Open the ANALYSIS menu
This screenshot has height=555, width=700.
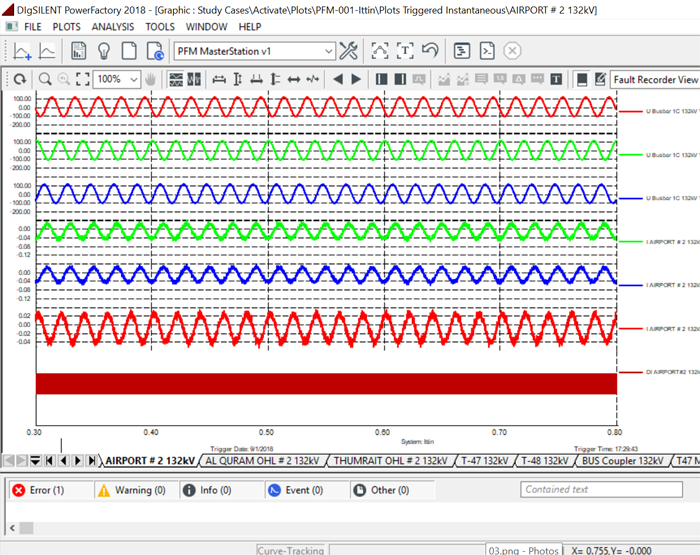(x=112, y=27)
